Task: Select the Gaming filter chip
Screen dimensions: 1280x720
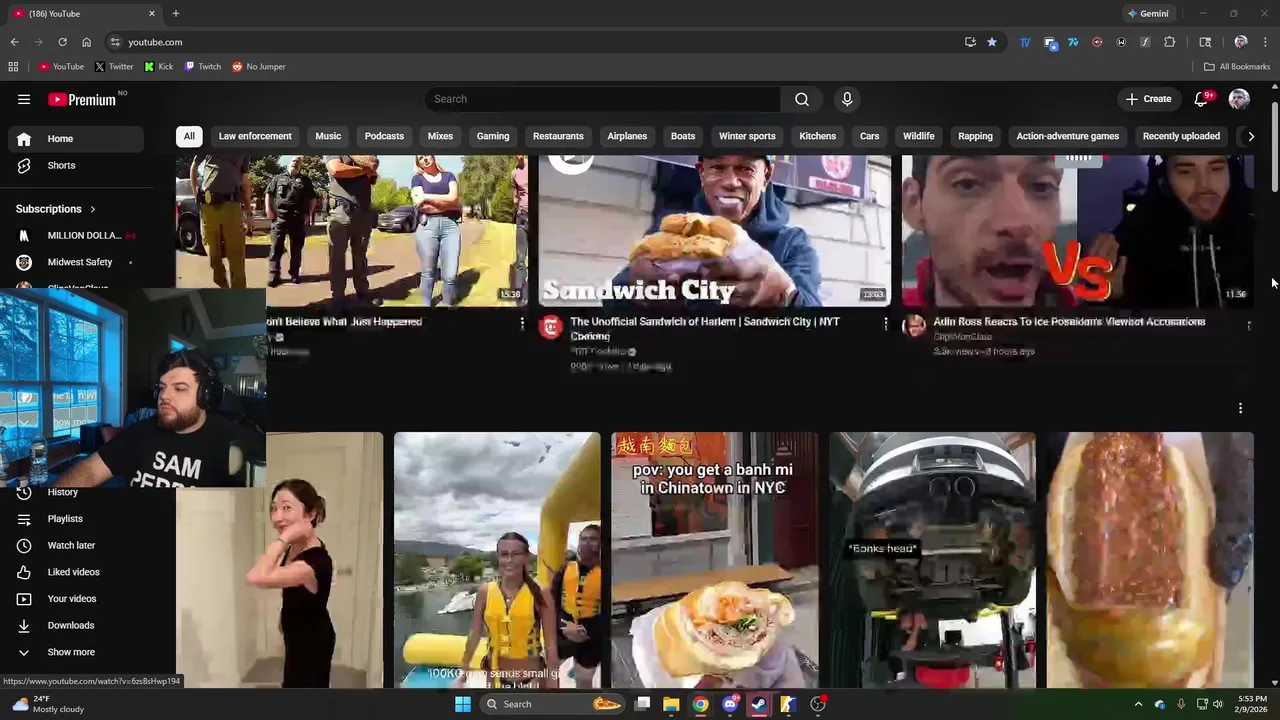Action: coord(493,136)
